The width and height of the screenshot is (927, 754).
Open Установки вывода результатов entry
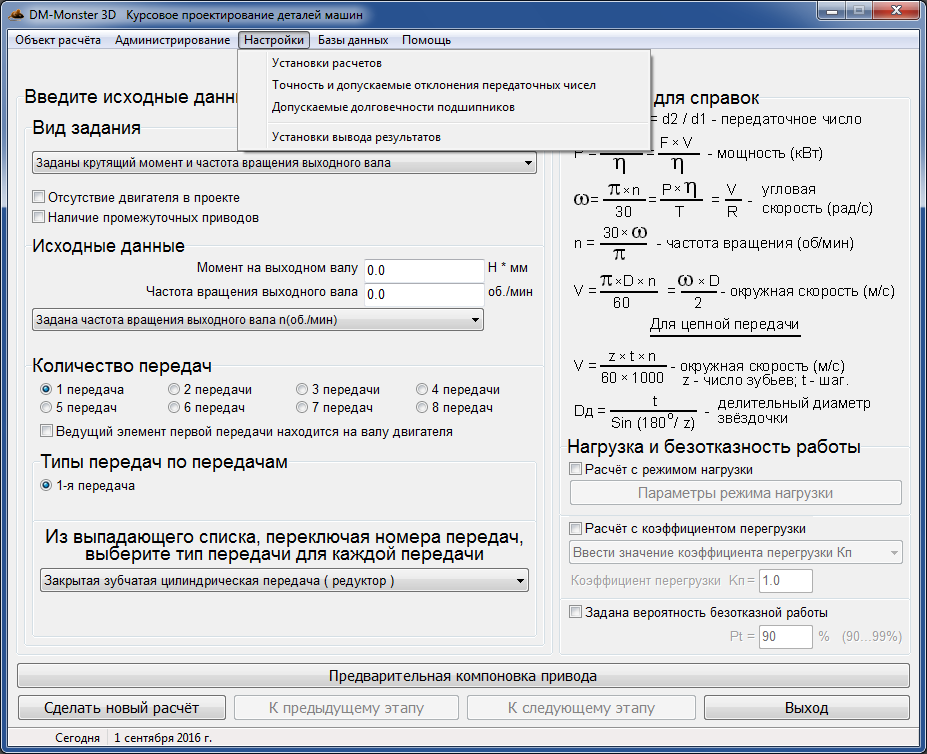[444, 137]
